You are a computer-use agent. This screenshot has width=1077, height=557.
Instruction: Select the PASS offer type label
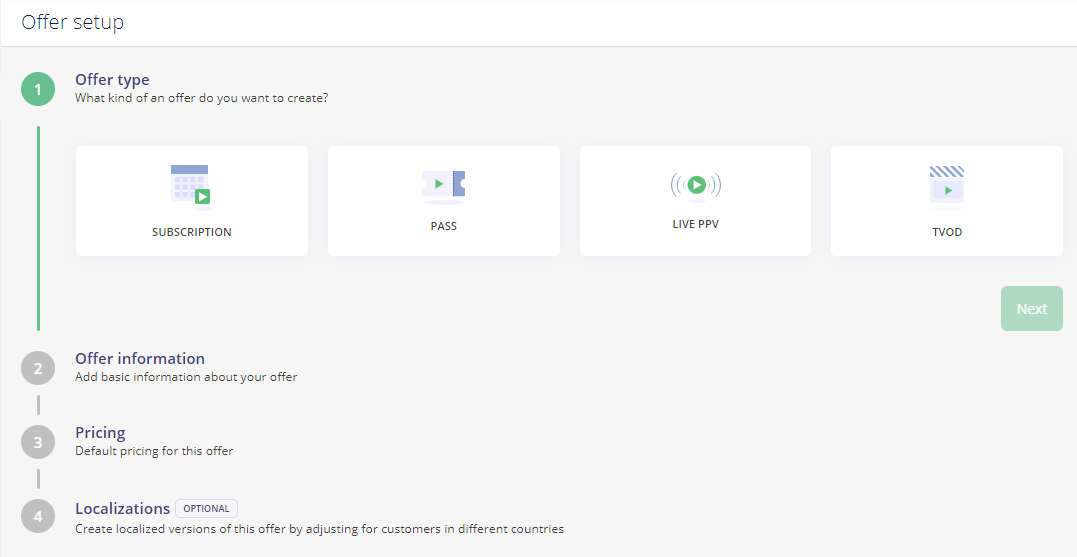pos(444,226)
